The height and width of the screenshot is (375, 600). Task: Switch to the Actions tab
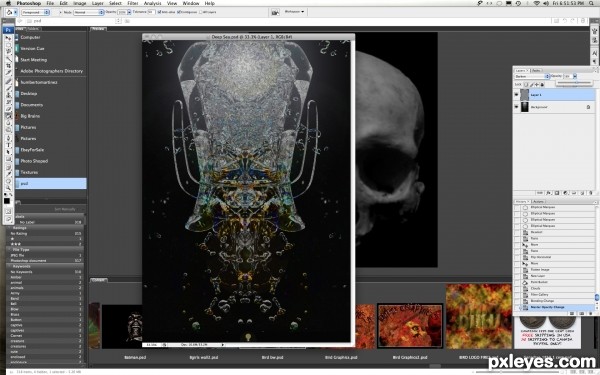(538, 202)
